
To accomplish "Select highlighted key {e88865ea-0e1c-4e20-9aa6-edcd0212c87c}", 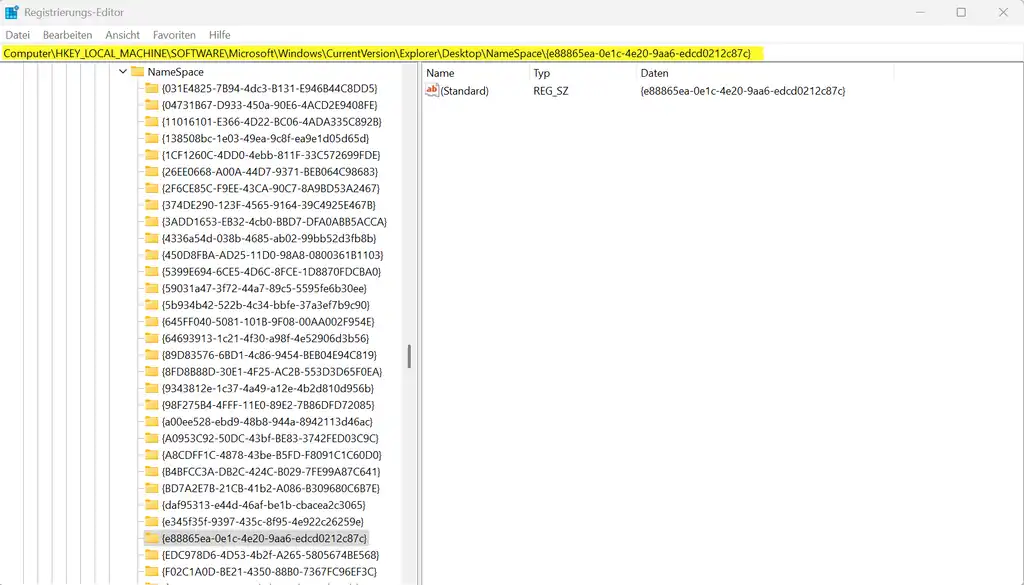I will (264, 538).
